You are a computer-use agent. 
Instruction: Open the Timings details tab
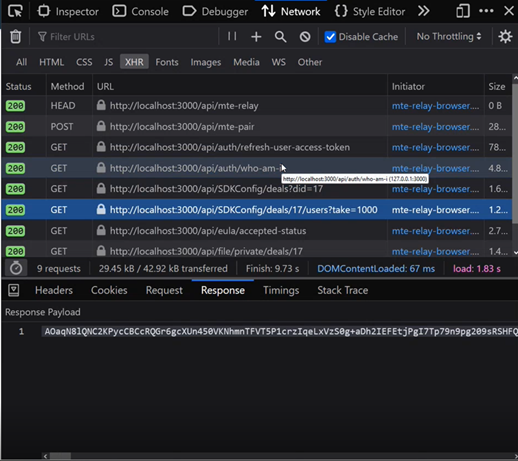coord(281,290)
